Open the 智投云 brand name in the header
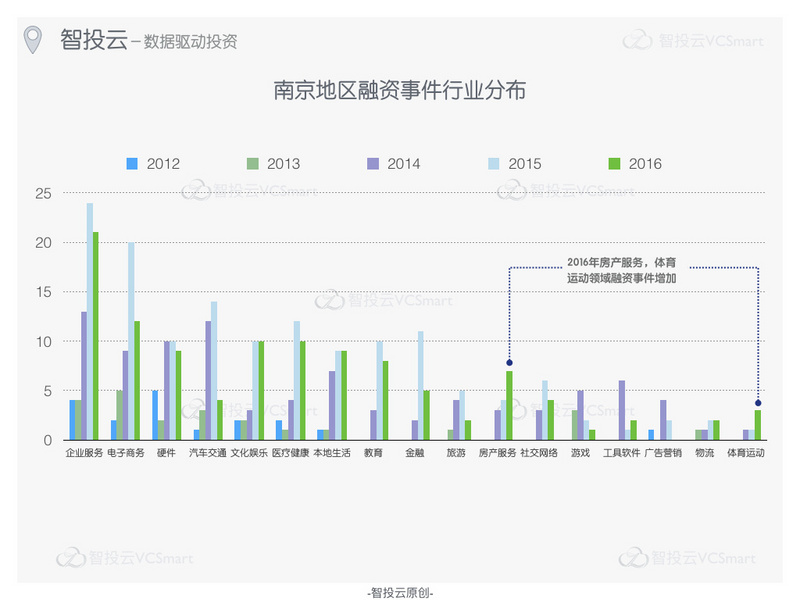This screenshot has height=600, width=800. (x=93, y=40)
